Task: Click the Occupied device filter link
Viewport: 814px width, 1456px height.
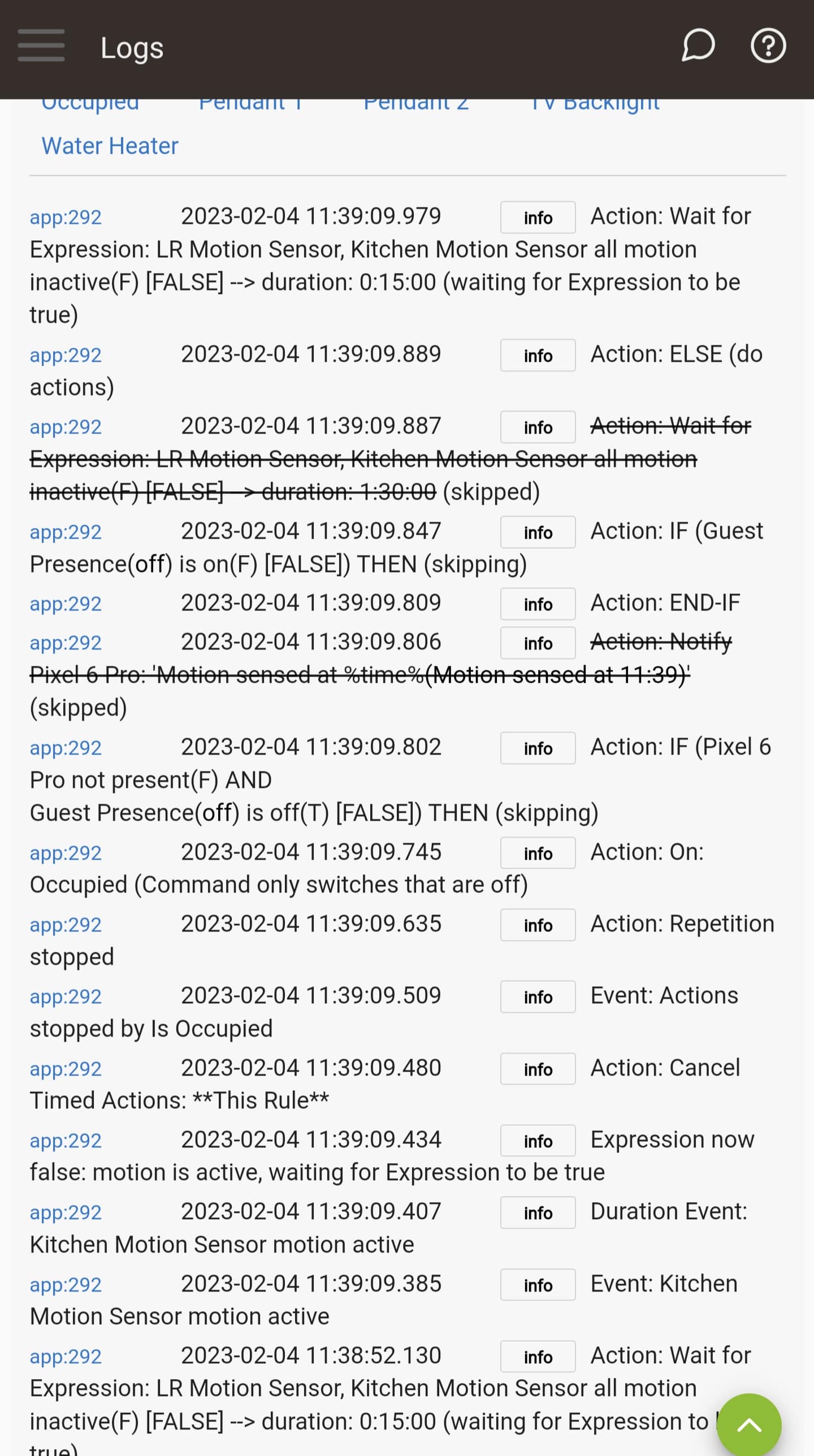Action: coord(90,105)
